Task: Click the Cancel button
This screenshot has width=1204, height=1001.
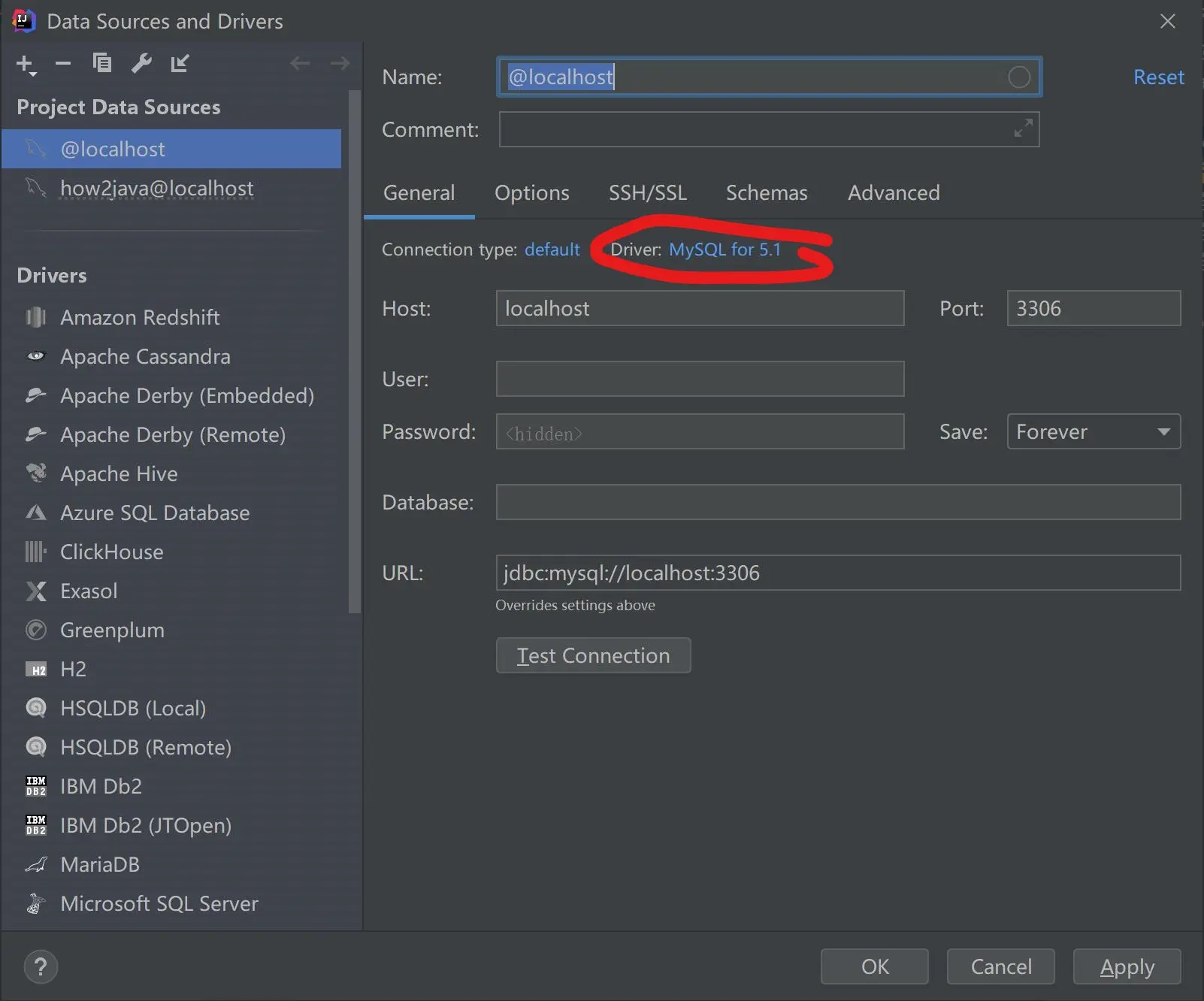Action: coord(1001,966)
